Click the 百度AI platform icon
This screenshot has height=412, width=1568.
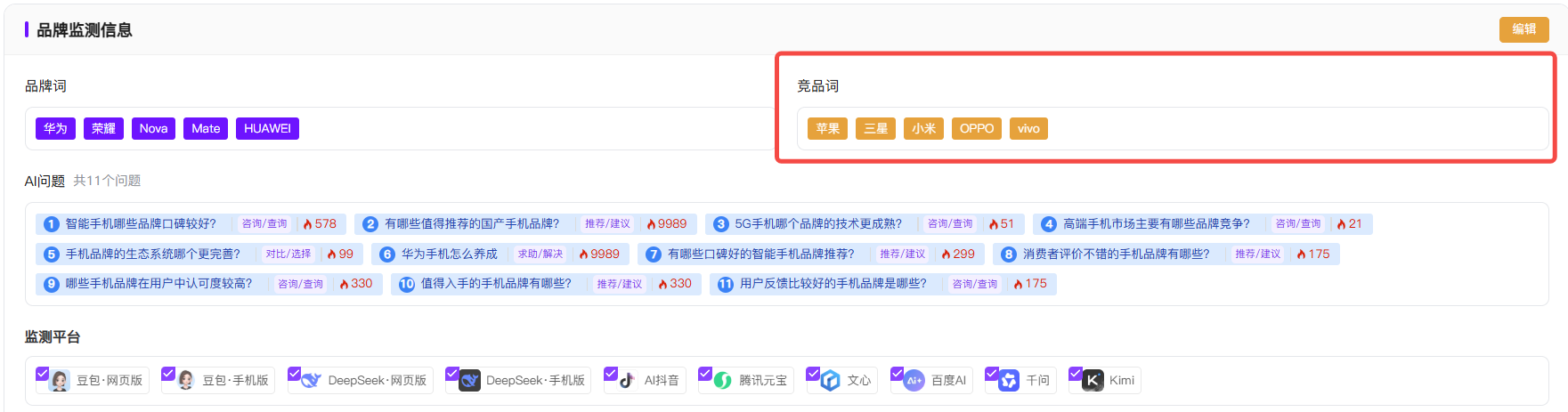point(914,381)
